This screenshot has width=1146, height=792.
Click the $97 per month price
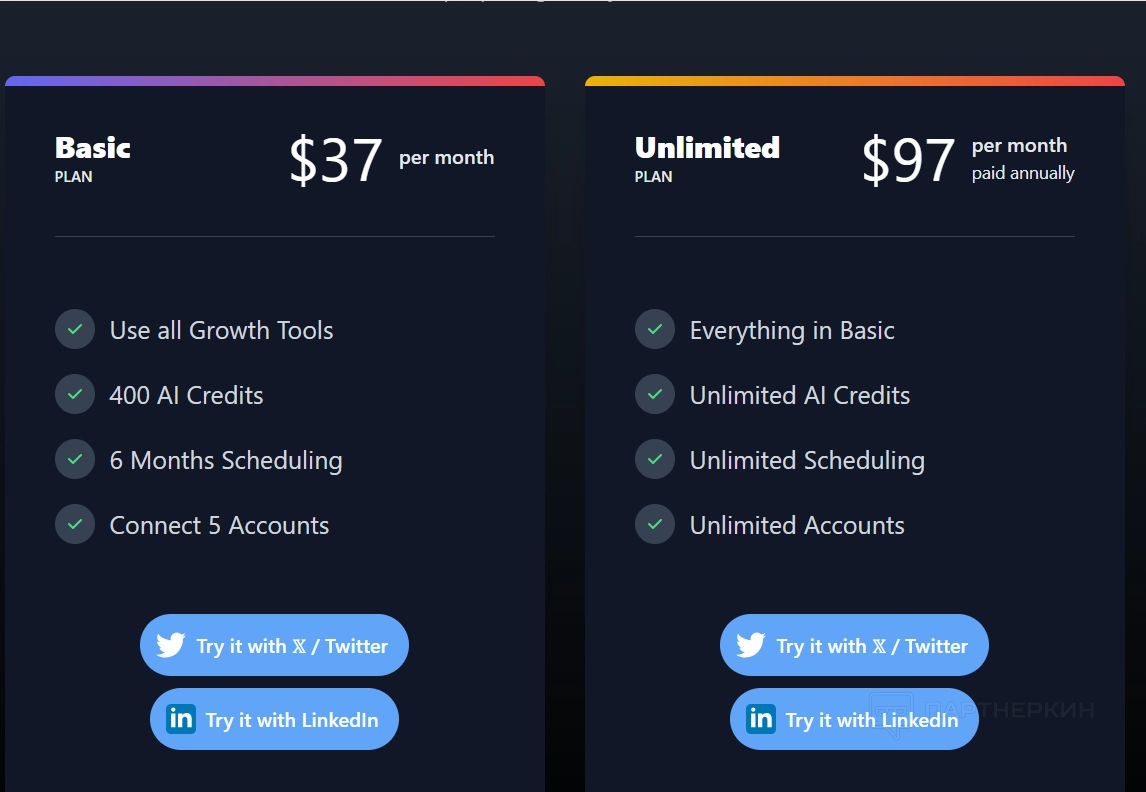click(x=908, y=160)
